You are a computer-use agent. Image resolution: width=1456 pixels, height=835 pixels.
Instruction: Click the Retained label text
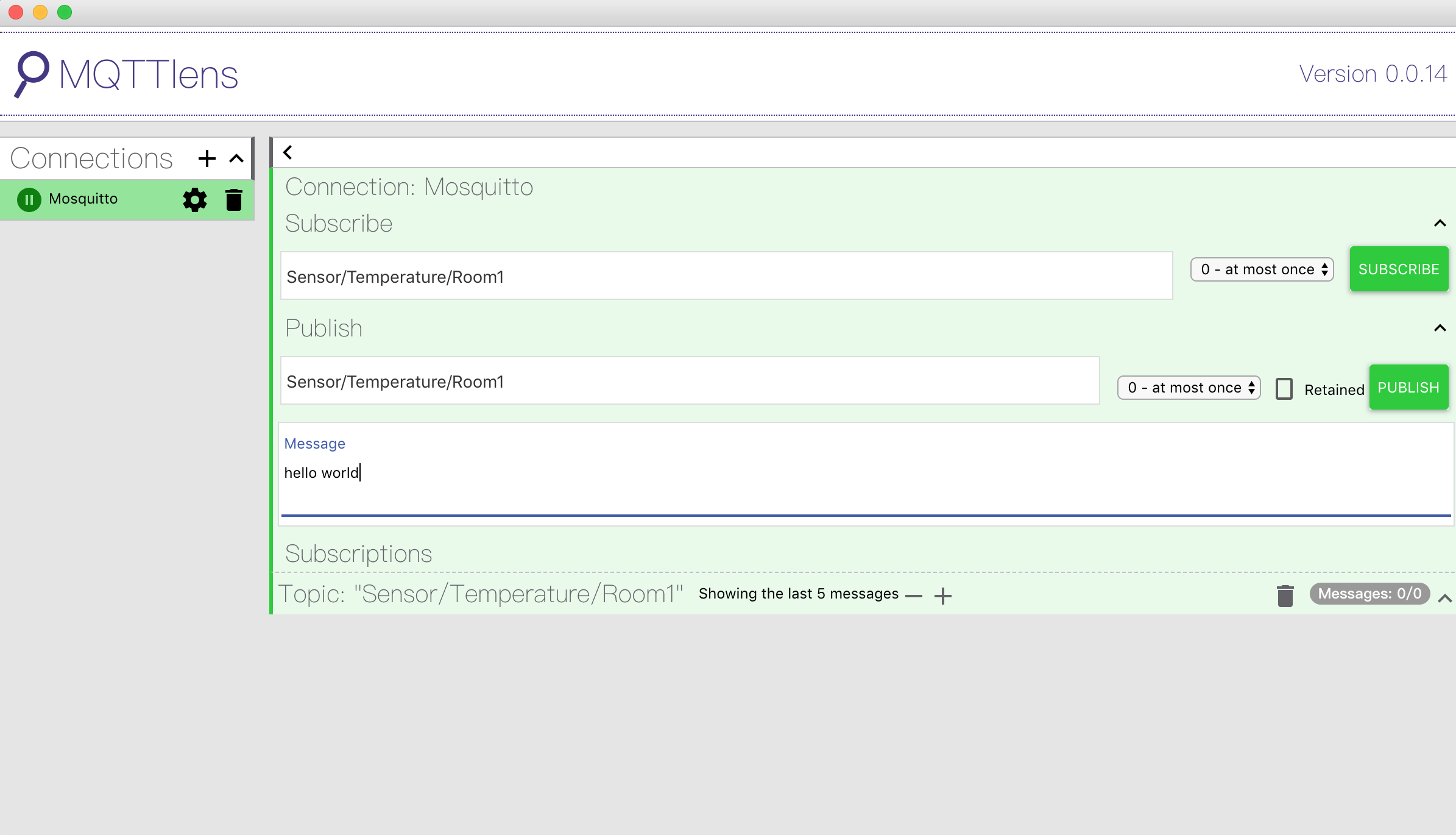click(x=1334, y=390)
